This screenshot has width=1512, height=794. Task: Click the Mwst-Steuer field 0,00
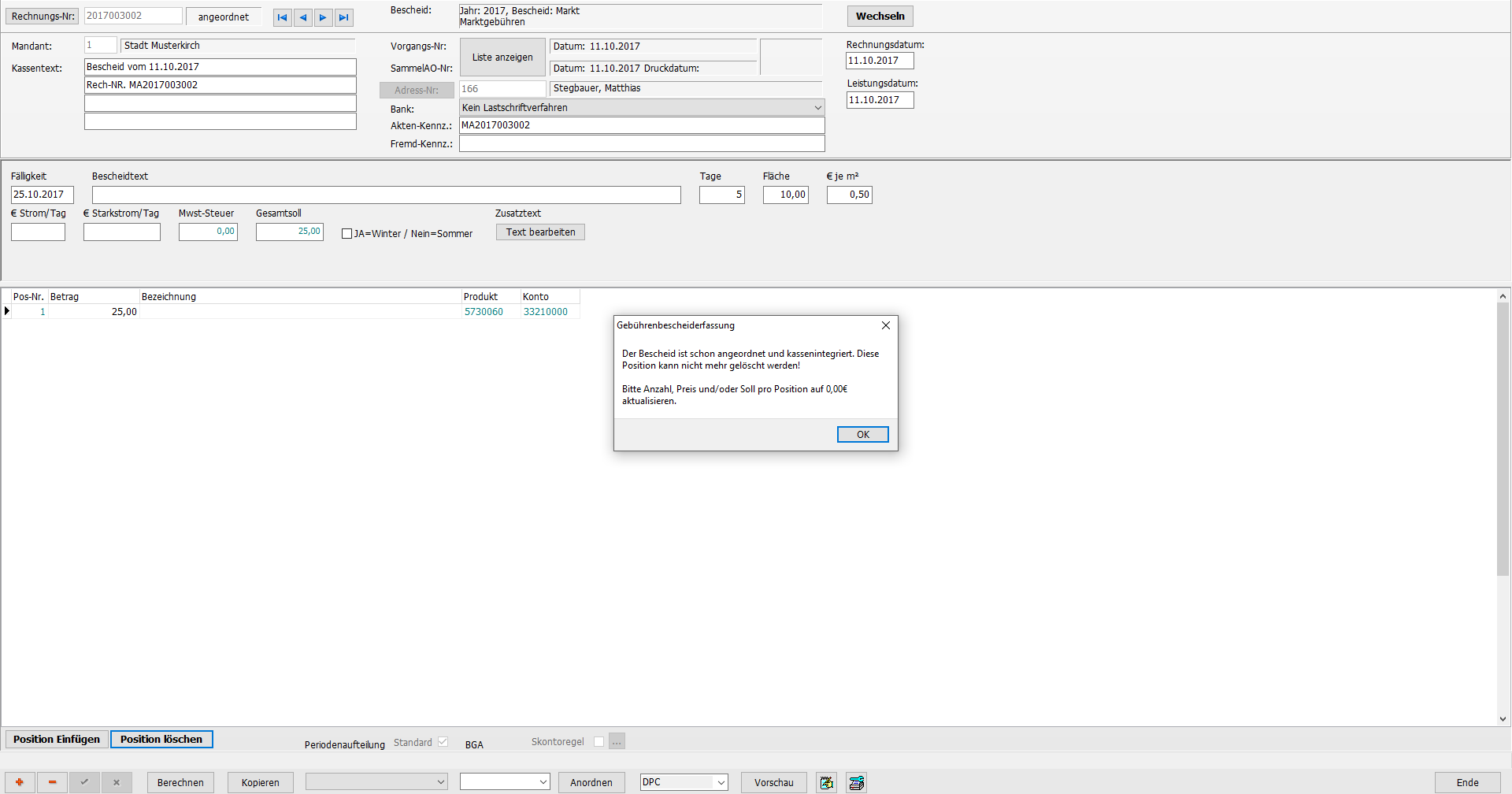(208, 232)
